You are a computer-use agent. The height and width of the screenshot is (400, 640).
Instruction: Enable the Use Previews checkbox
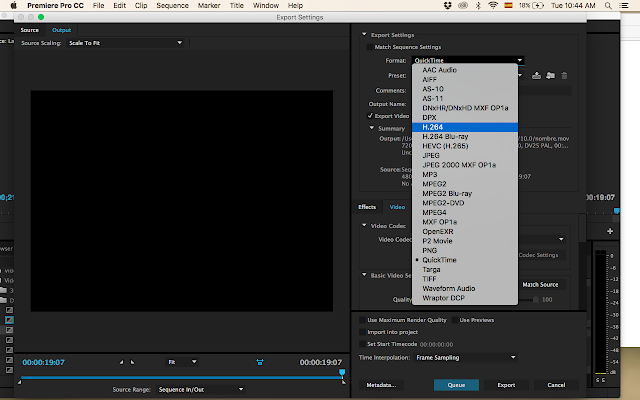455,320
